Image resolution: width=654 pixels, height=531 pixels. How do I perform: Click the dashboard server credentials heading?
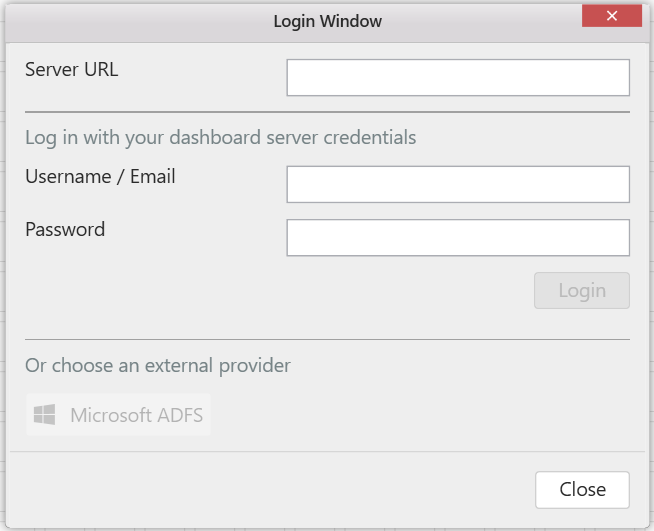(220, 137)
